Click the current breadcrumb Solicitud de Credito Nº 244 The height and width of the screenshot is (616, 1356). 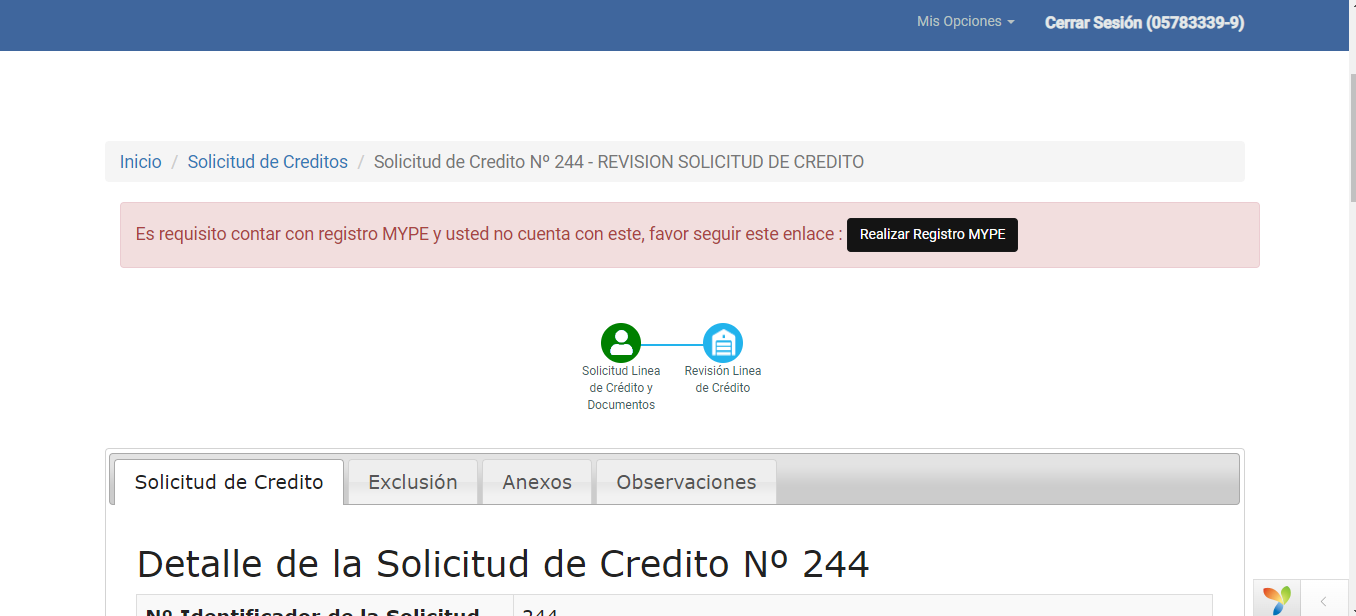pyautogui.click(x=618, y=162)
